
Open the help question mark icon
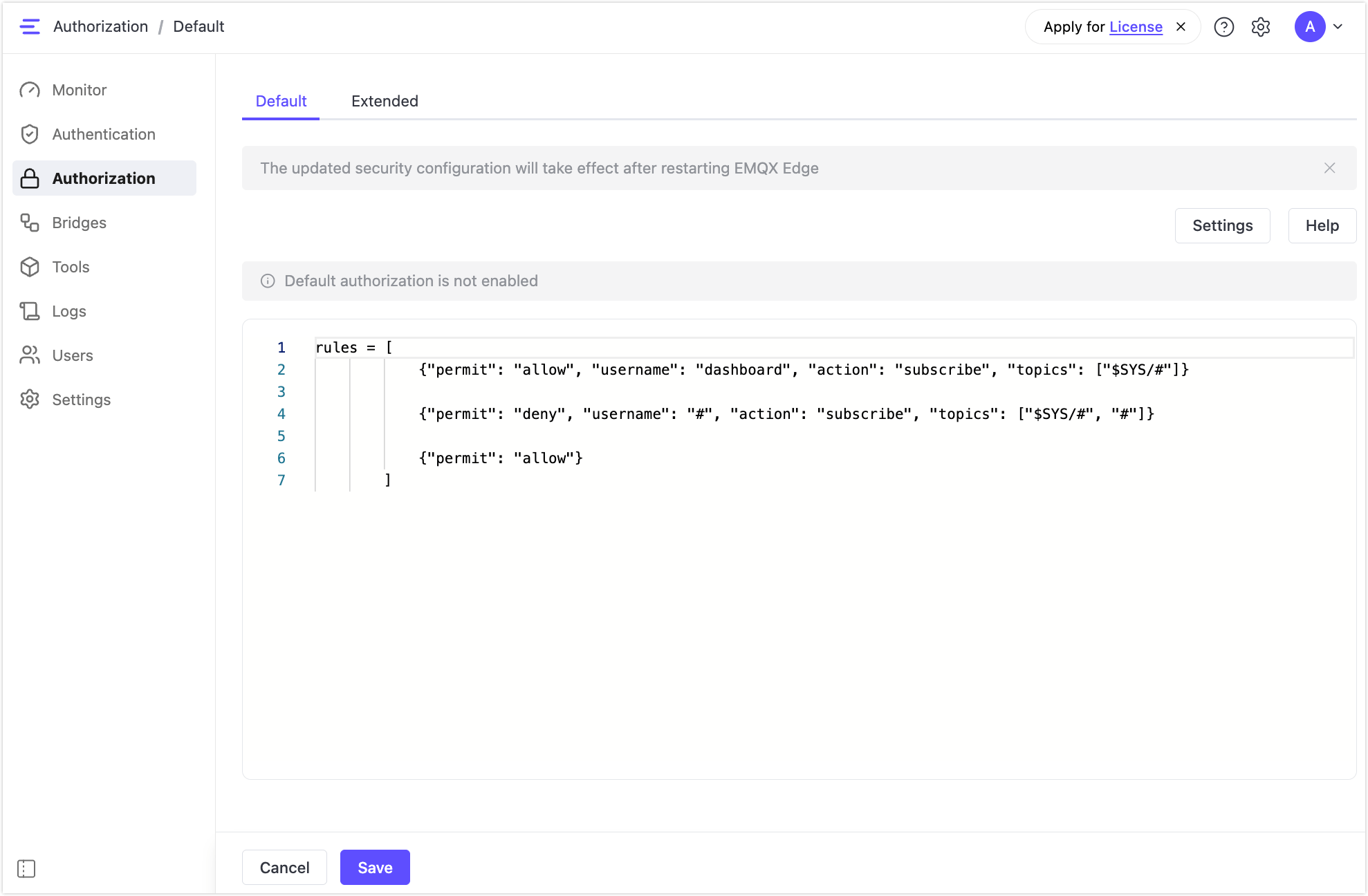pyautogui.click(x=1224, y=27)
